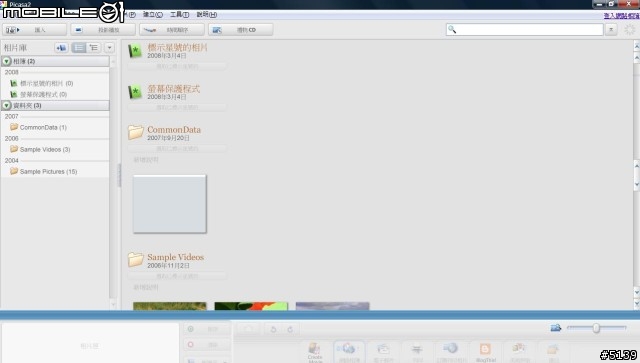This screenshot has width=640, height=363.
Task: Click the 標示星號的相片 heading in main pane
Action: [x=178, y=47]
